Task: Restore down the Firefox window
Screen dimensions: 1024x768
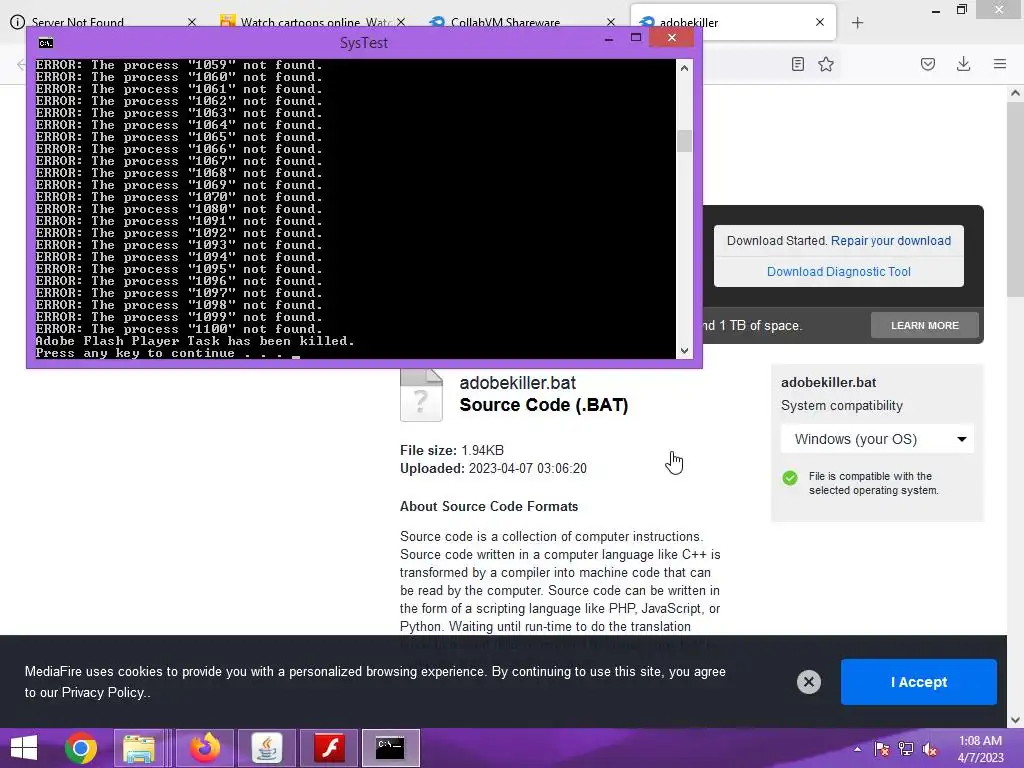Action: click(961, 10)
